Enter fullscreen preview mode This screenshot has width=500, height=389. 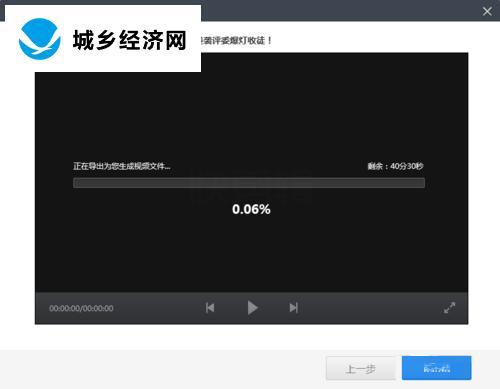pos(449,308)
